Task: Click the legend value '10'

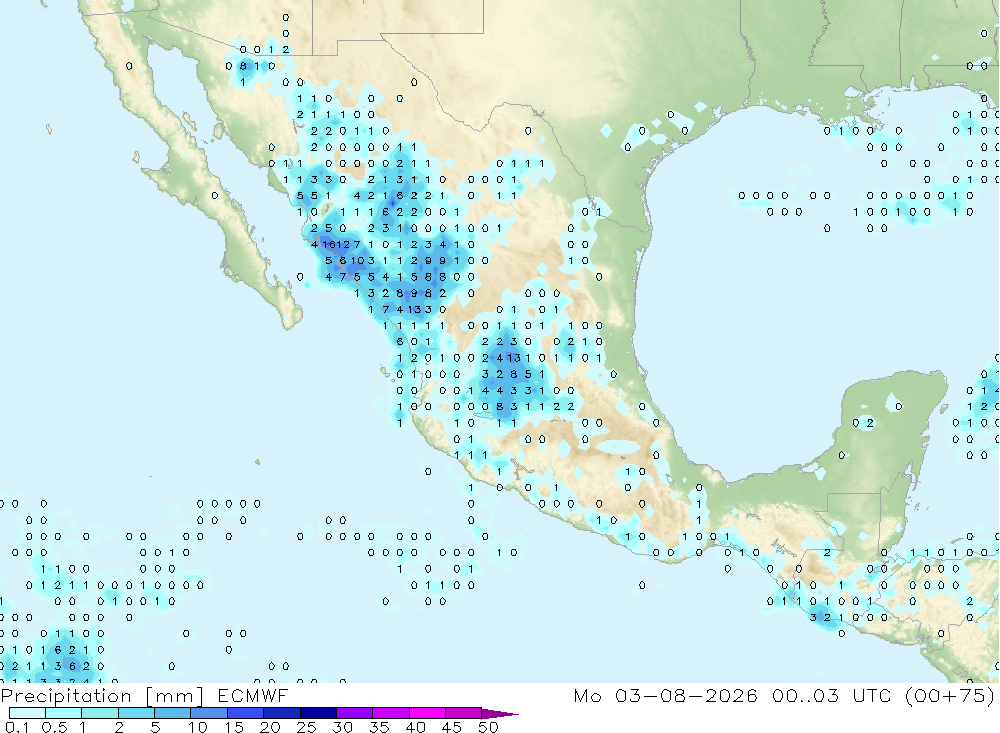Action: pyautogui.click(x=198, y=727)
